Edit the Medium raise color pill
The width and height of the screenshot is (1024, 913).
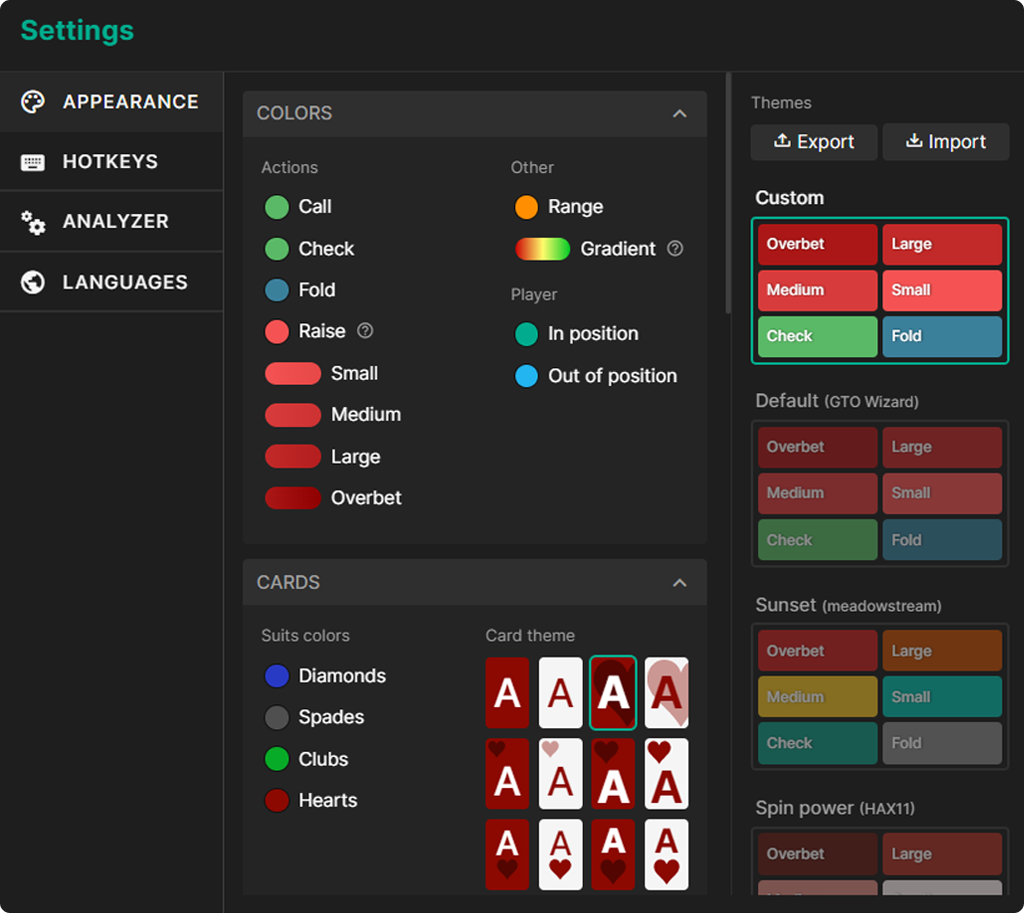click(293, 415)
